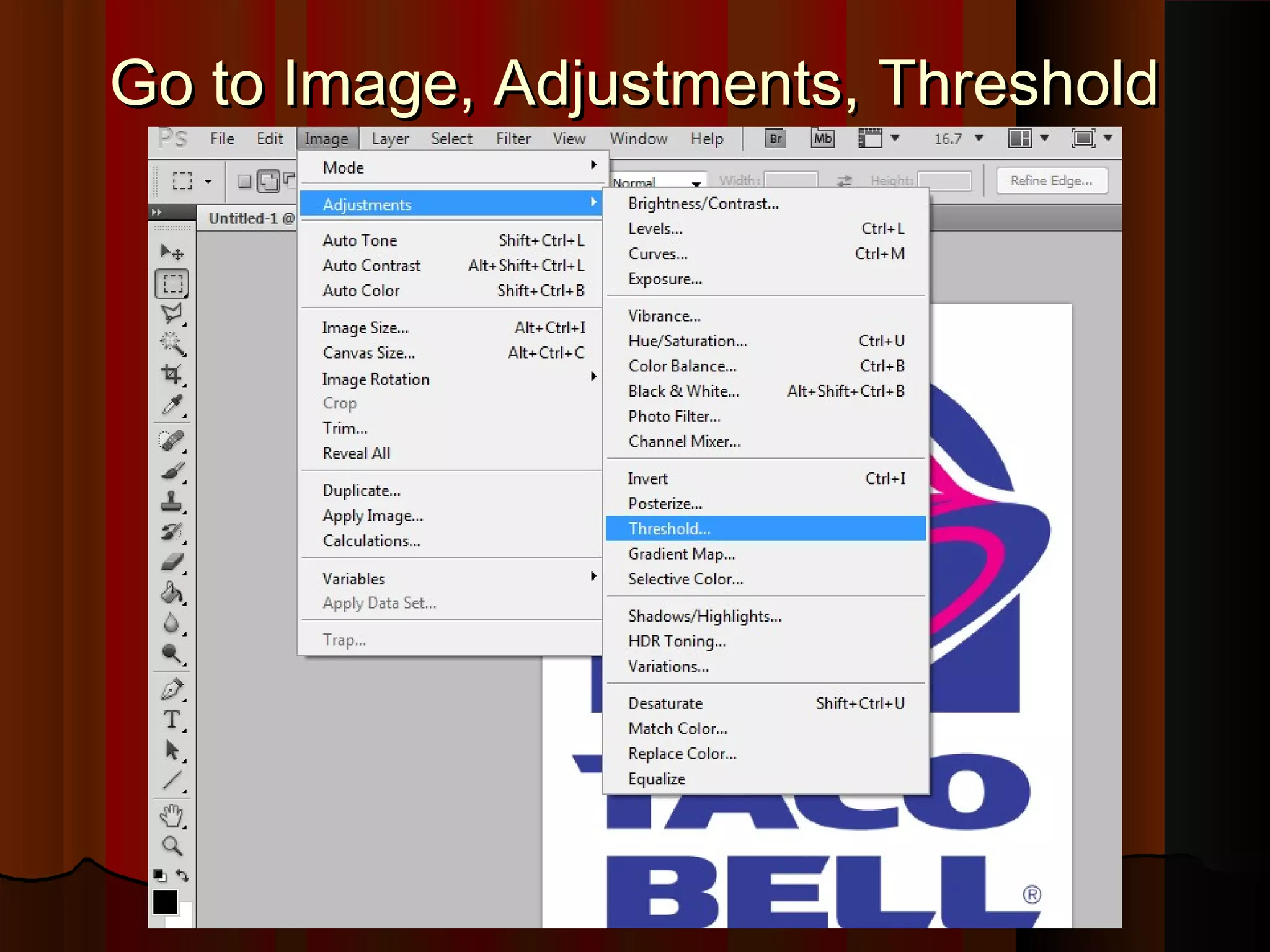Choose Desaturate adjustment
This screenshot has width=1270, height=952.
pyautogui.click(x=765, y=703)
